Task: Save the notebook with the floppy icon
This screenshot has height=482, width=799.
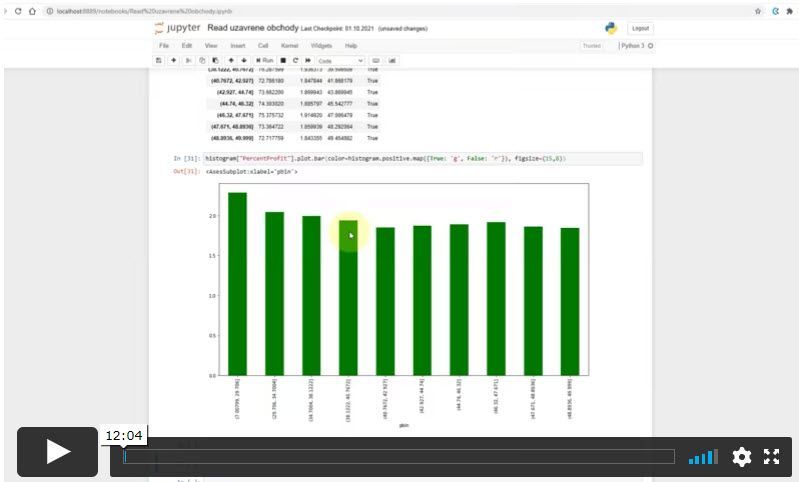Action: coord(159,61)
